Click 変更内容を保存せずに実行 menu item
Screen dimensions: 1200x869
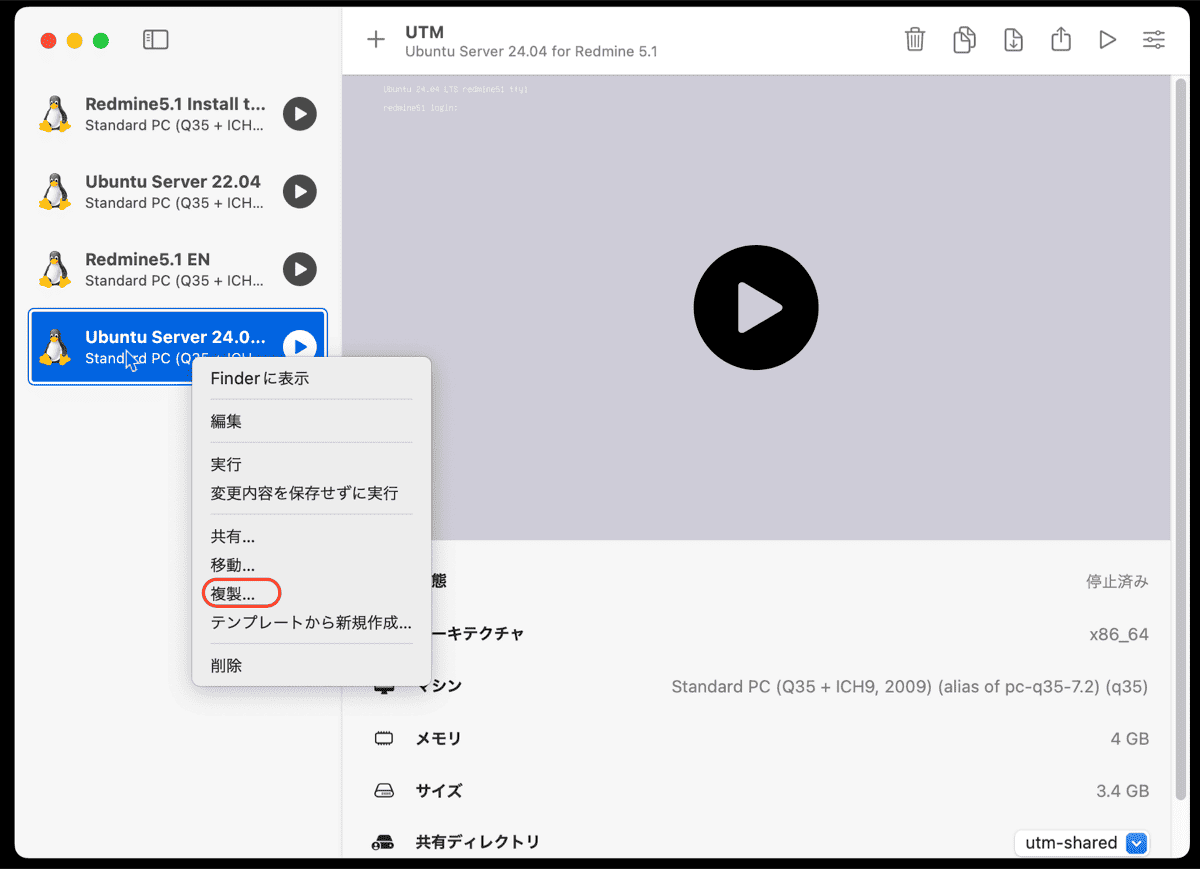coord(304,493)
